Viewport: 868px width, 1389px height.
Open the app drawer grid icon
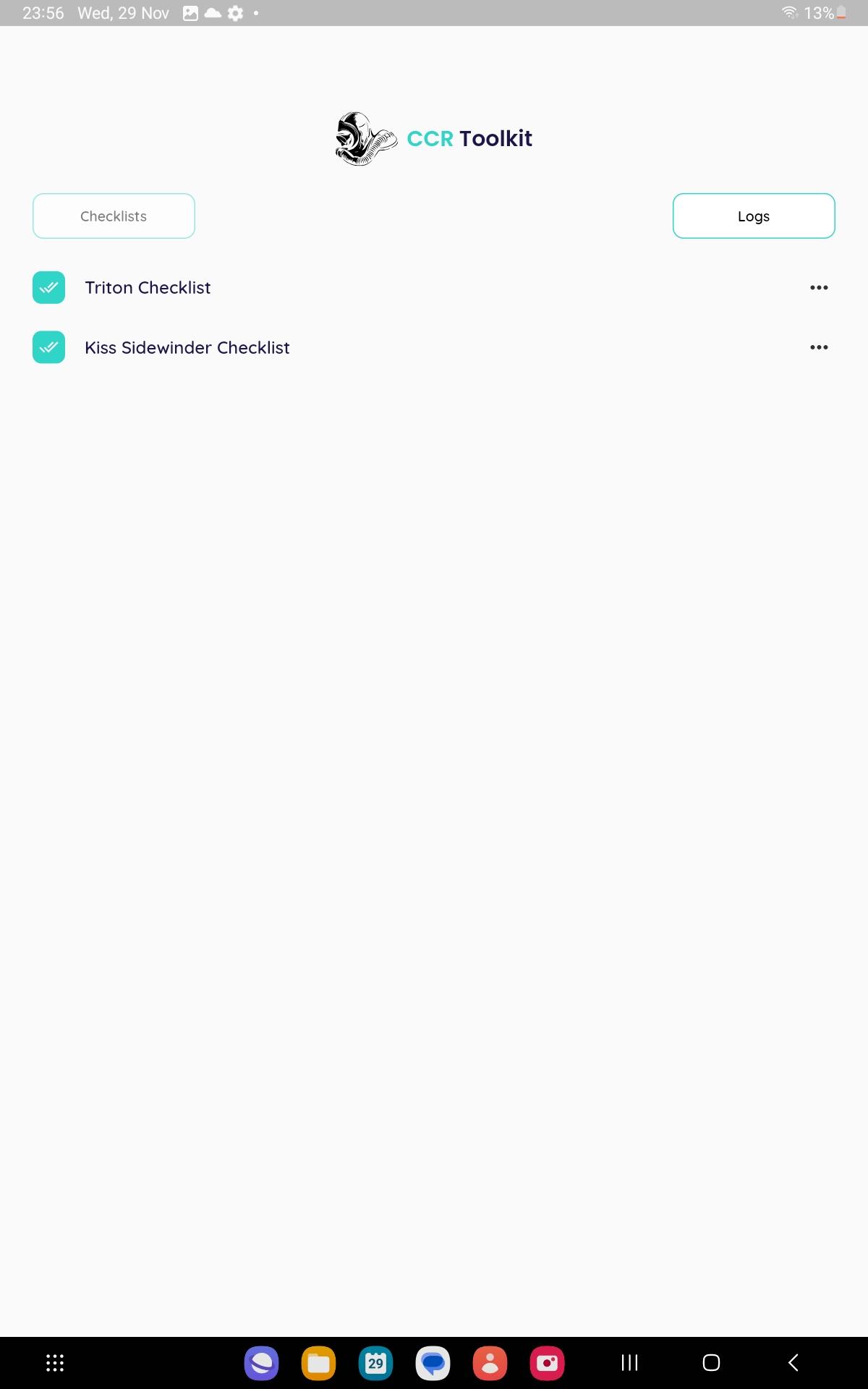[55, 1363]
